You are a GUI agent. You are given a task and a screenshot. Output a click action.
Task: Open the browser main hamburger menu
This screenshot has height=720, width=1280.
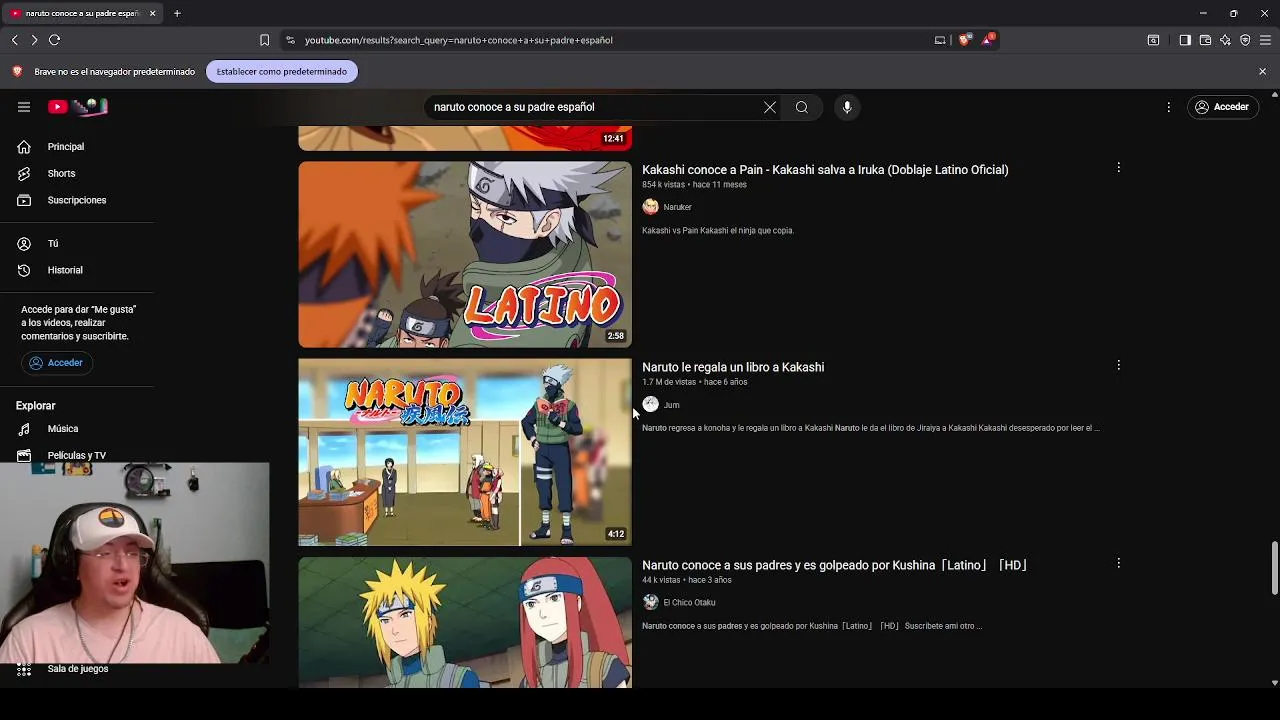[x=1265, y=40]
